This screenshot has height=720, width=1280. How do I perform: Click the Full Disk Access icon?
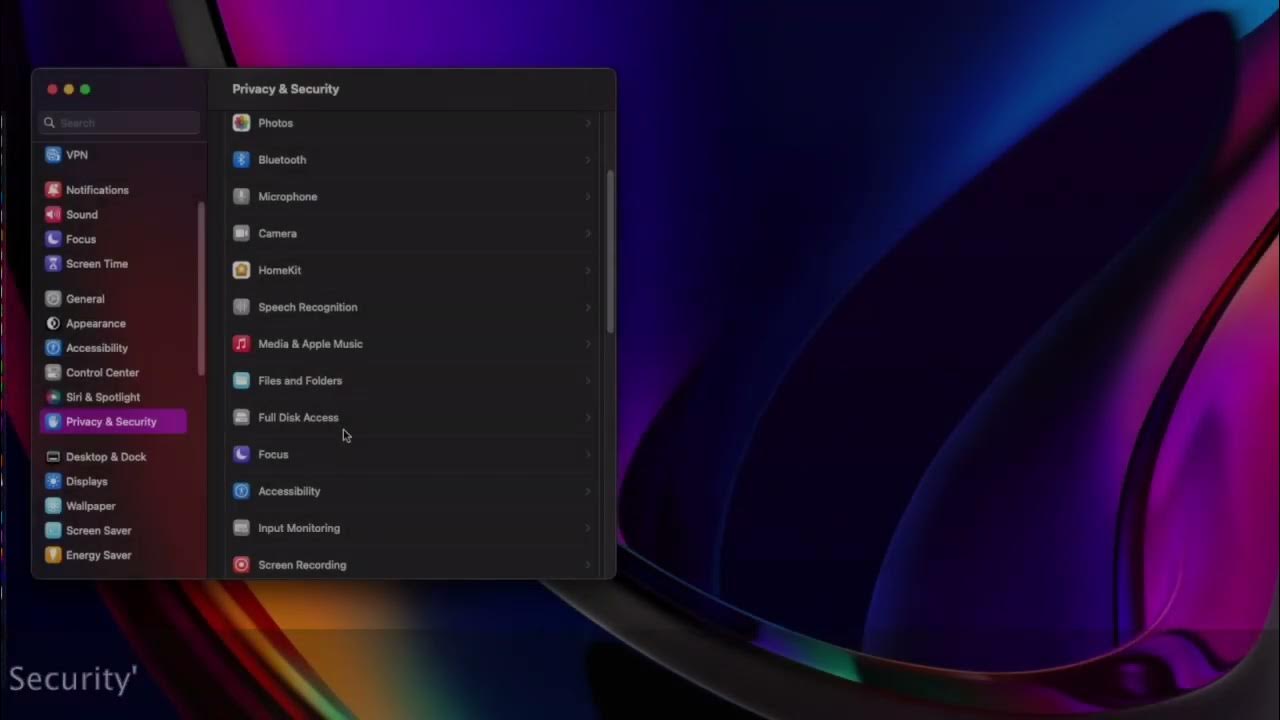pyautogui.click(x=241, y=418)
